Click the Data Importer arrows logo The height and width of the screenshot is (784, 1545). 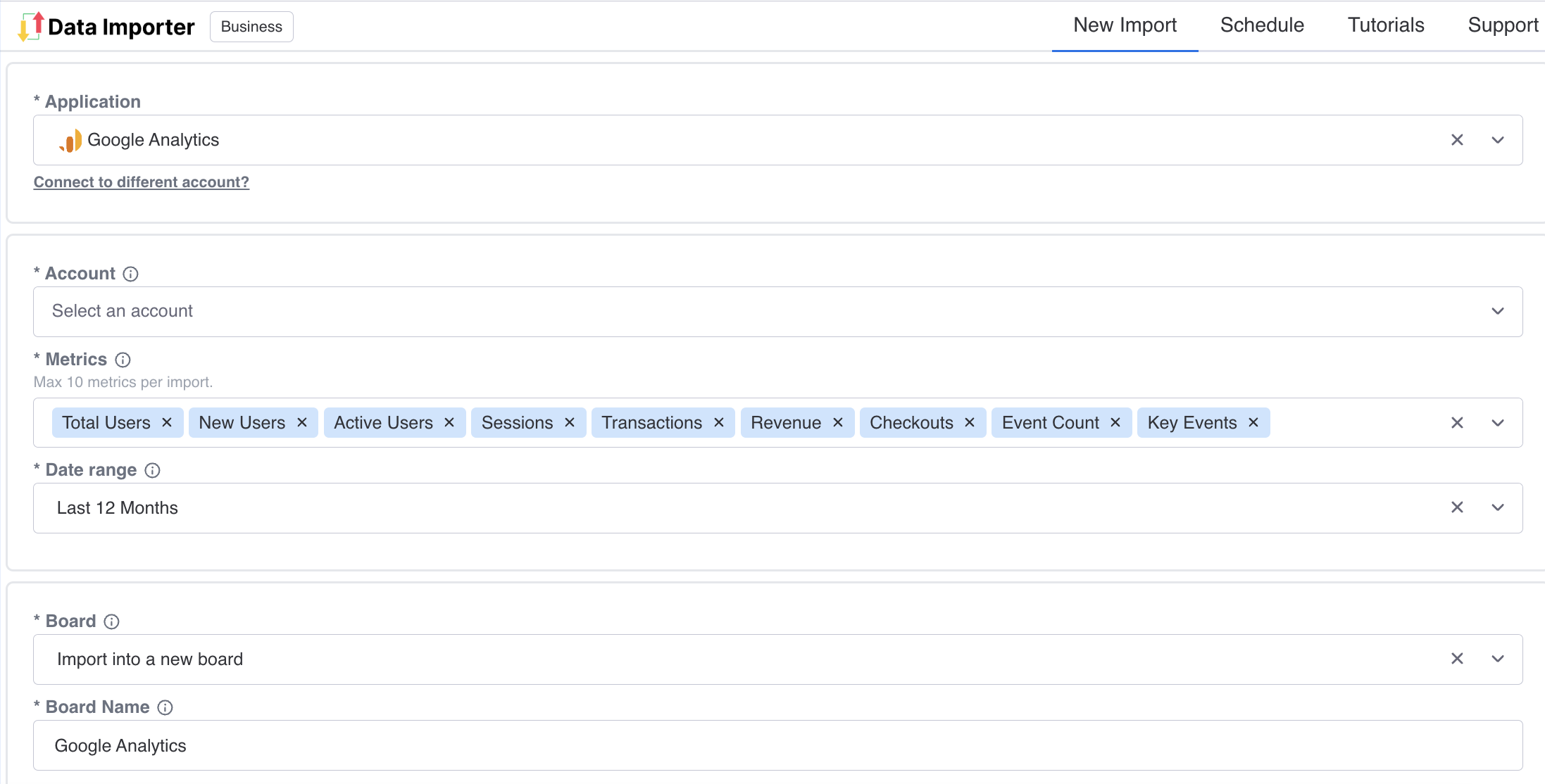30,27
